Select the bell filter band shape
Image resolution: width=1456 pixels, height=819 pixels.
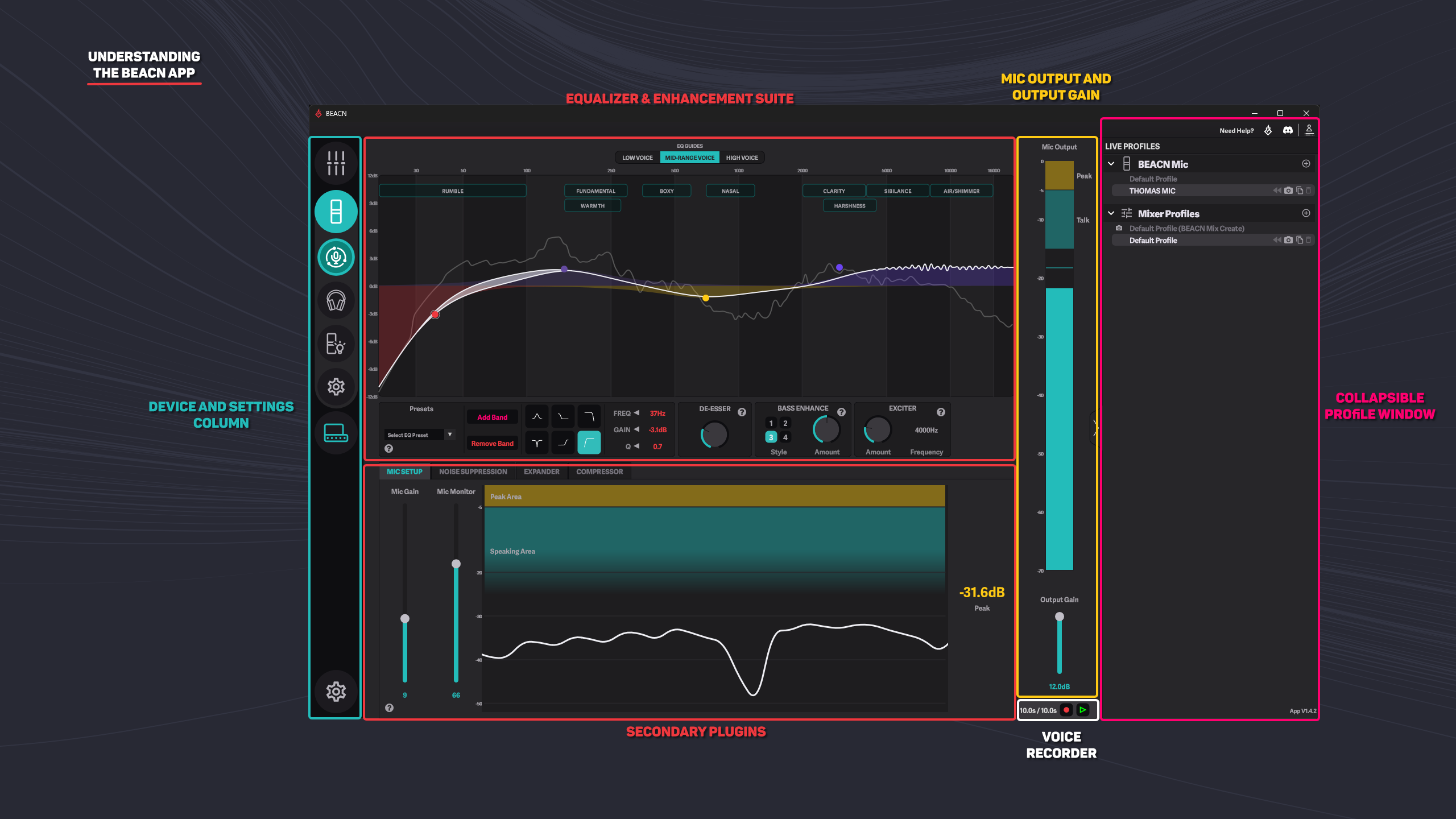click(x=537, y=417)
